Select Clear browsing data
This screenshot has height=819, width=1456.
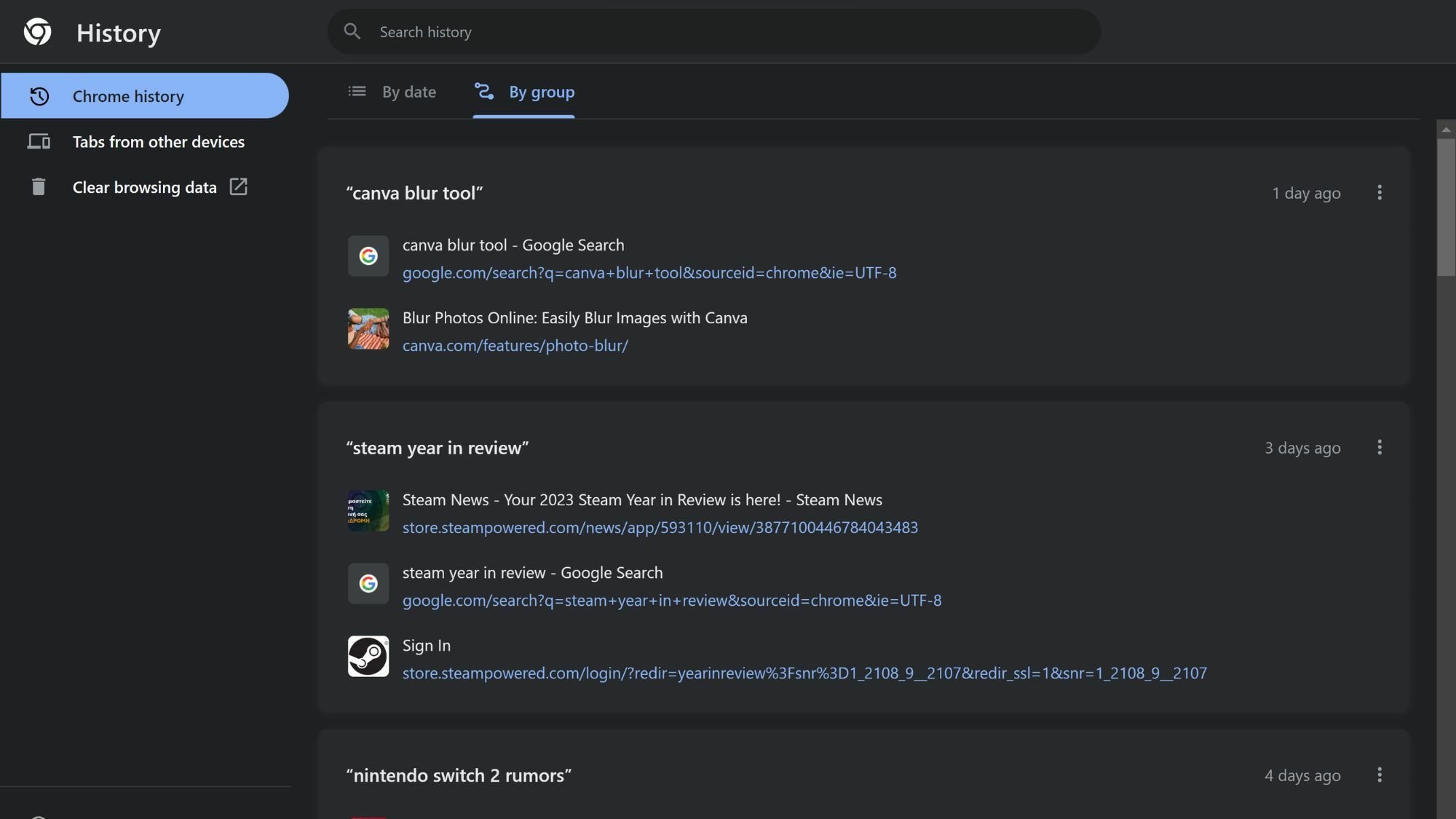pyautogui.click(x=144, y=187)
